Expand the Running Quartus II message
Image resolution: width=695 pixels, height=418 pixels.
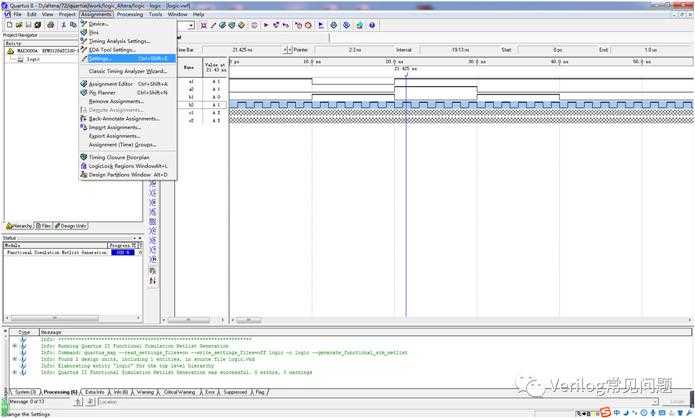tap(15, 346)
